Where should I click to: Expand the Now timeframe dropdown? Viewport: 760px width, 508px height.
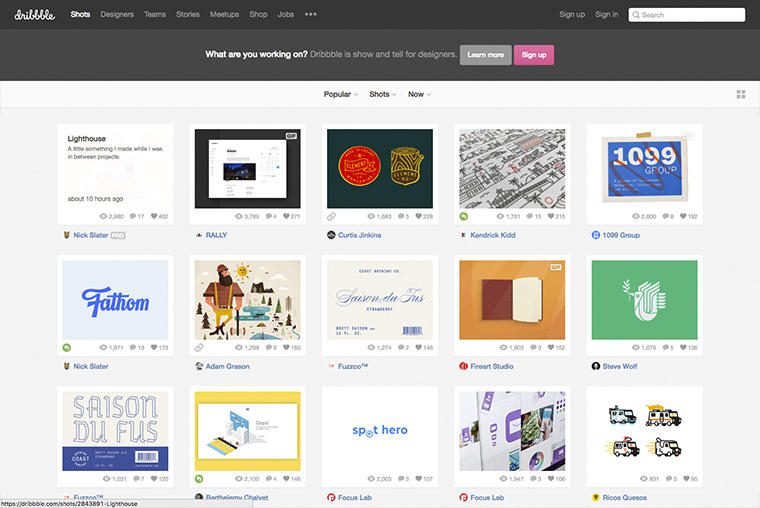click(x=419, y=94)
